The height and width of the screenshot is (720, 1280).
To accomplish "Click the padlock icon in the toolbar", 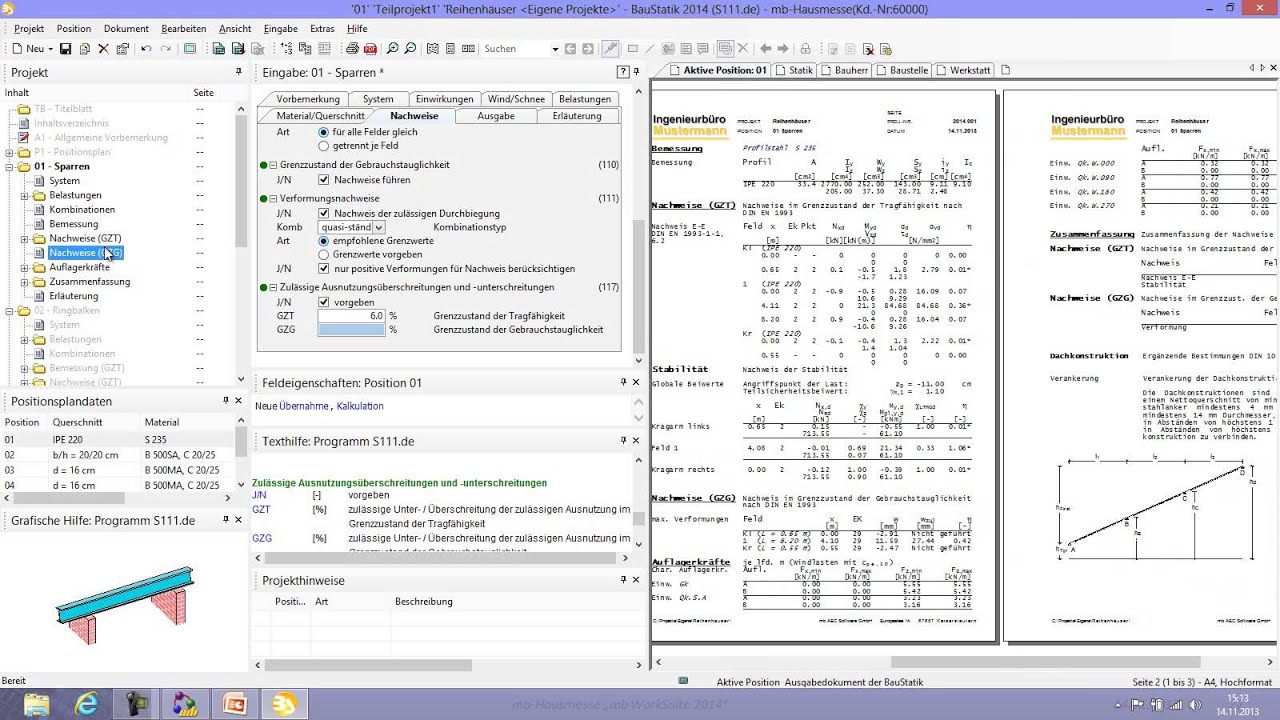I will pos(806,49).
